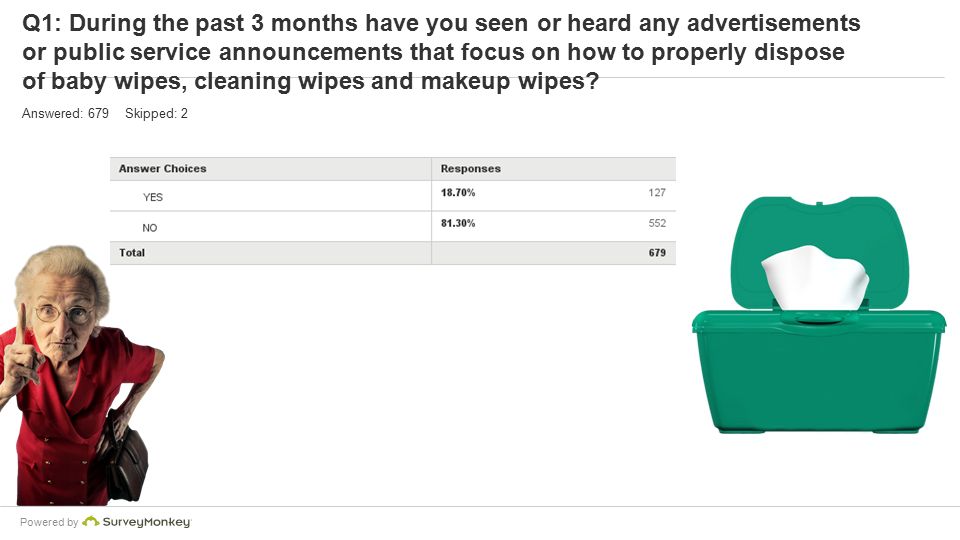Select the 'Answer Choices' column header

point(162,168)
